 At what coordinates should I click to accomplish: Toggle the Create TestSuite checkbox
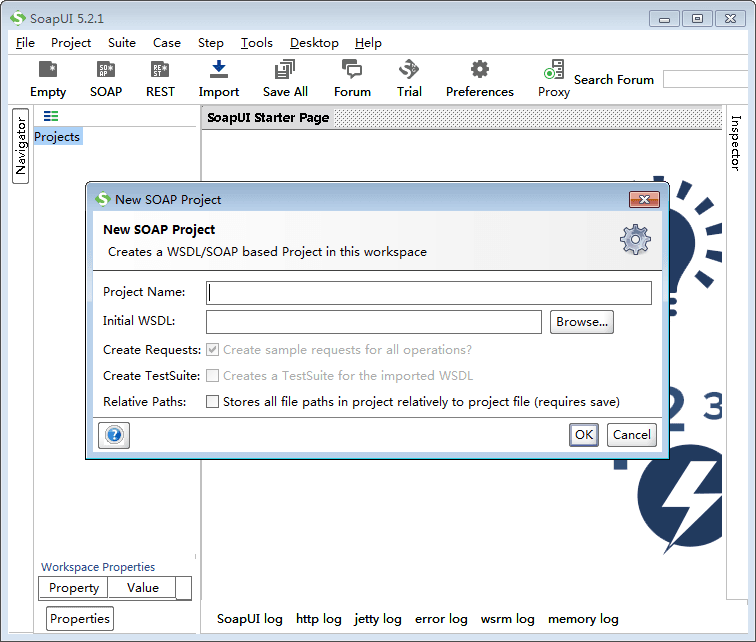212,376
